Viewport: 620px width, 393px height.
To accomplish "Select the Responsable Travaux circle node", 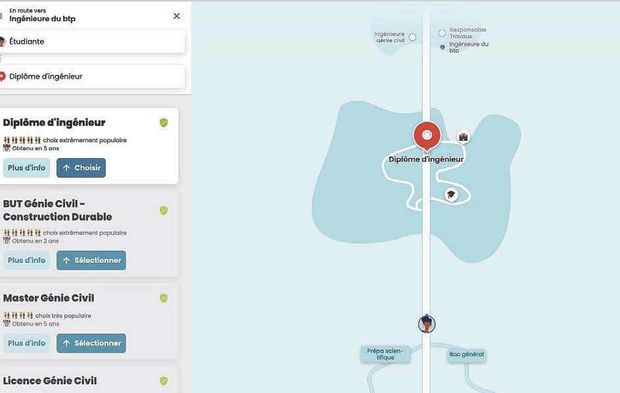I will click(x=442, y=33).
